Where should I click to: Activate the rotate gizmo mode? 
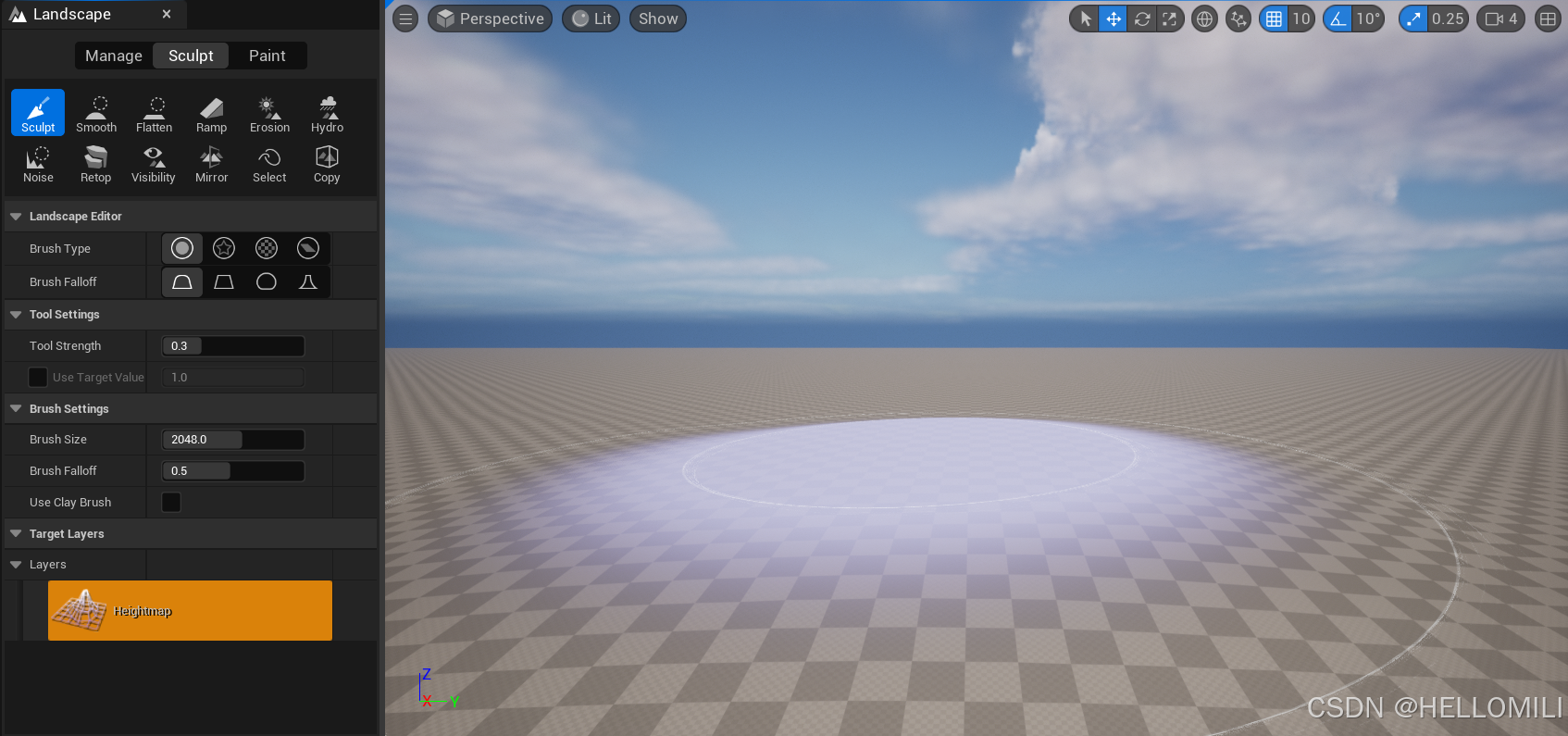pos(1142,19)
